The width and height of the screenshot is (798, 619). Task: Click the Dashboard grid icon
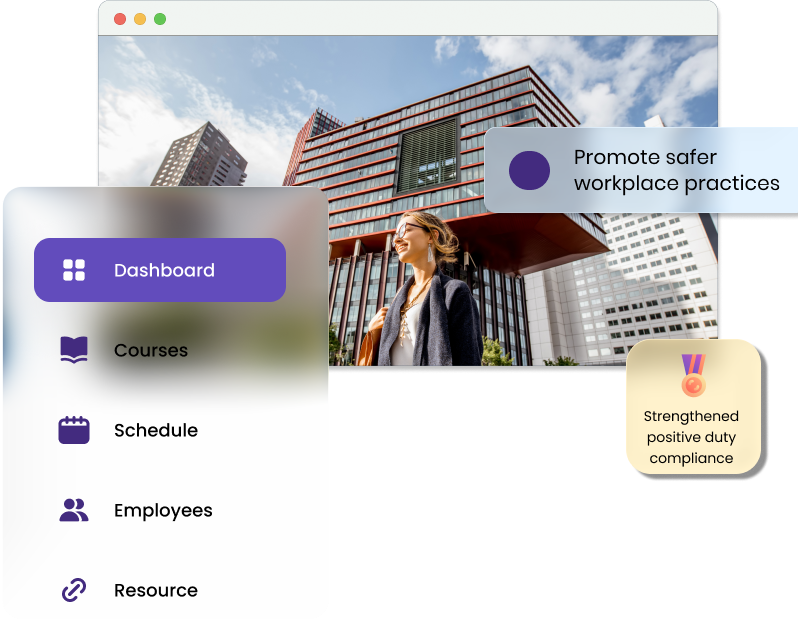point(74,270)
